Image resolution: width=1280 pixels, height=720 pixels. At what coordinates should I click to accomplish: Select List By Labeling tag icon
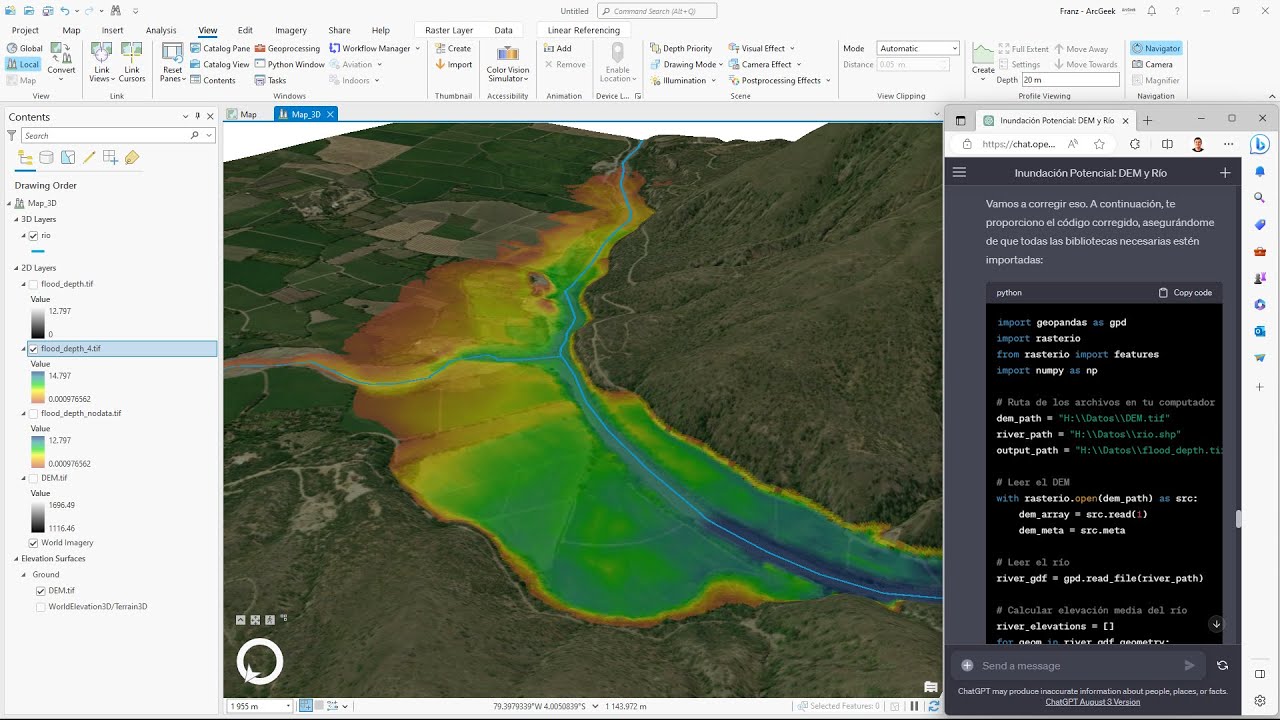132,157
